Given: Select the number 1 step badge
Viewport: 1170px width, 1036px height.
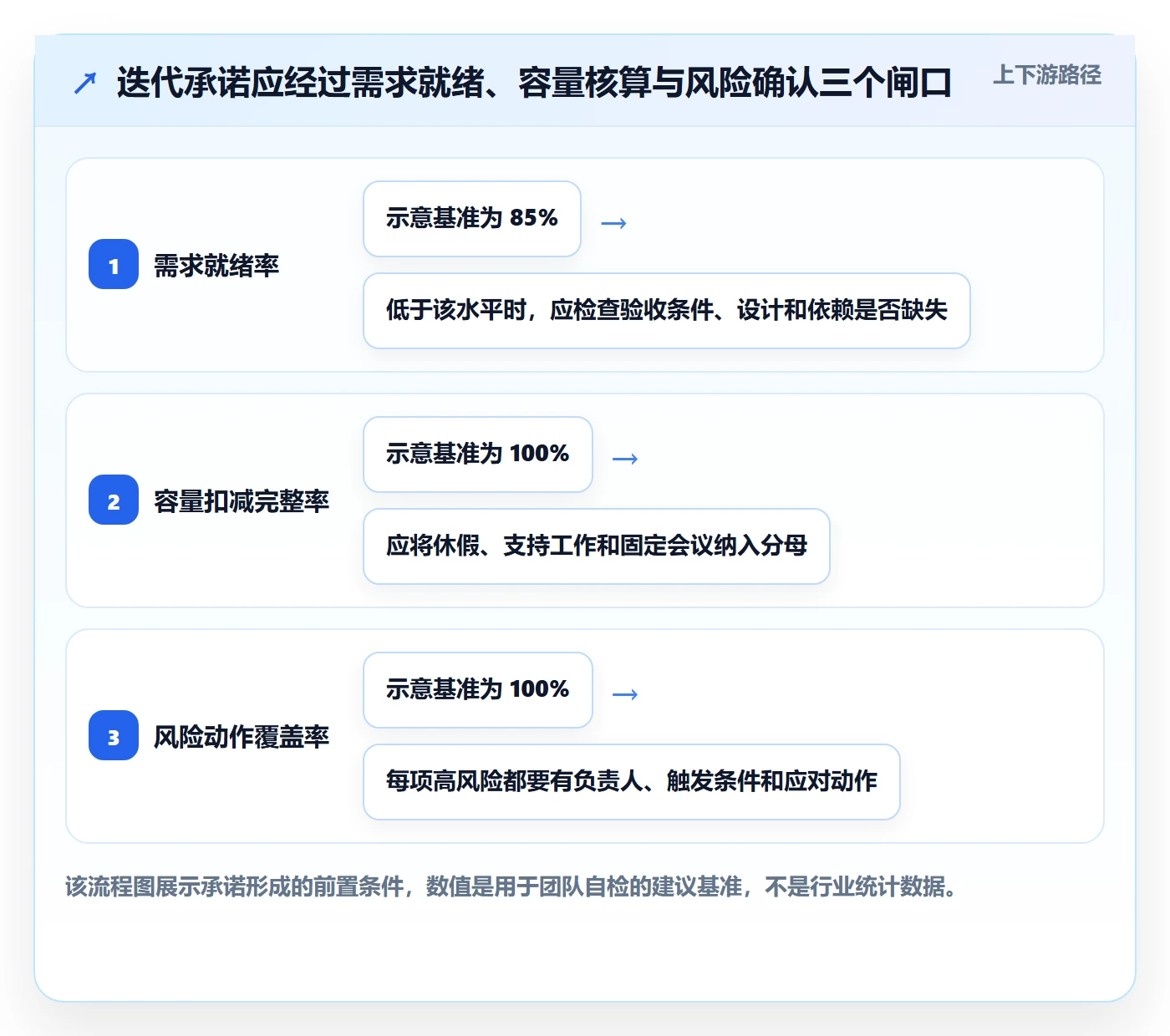Looking at the screenshot, I should coord(114,264).
